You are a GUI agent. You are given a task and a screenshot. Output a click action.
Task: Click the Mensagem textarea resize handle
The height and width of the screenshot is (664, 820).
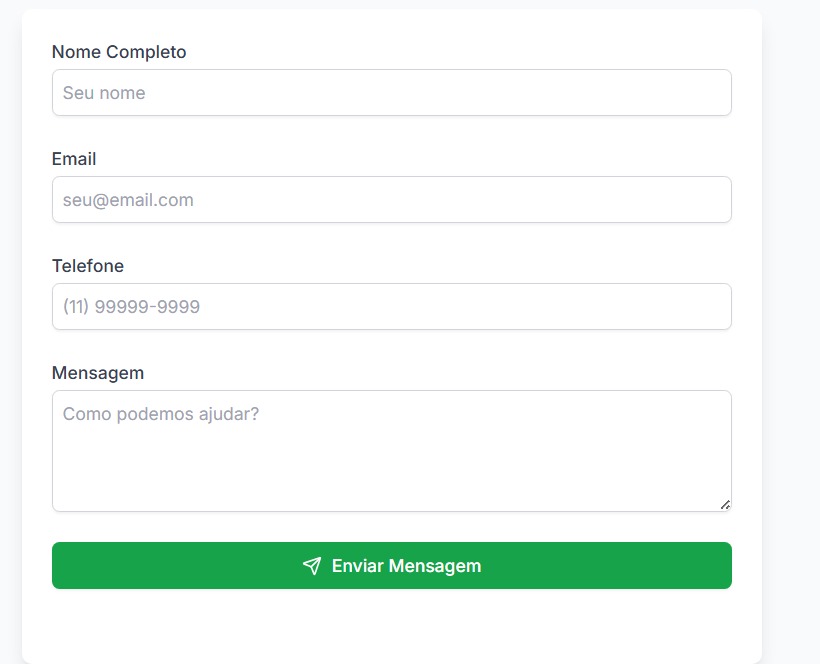click(x=725, y=505)
